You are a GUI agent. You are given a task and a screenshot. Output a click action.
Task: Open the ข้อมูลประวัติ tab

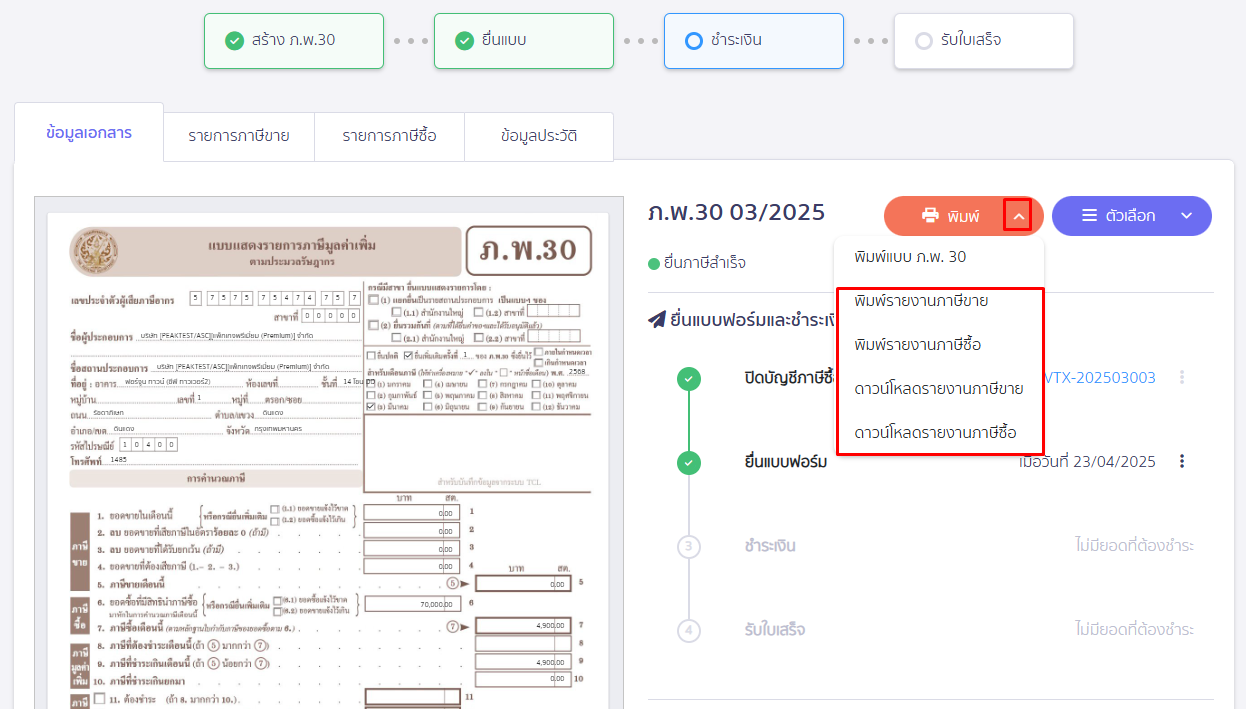tap(539, 136)
